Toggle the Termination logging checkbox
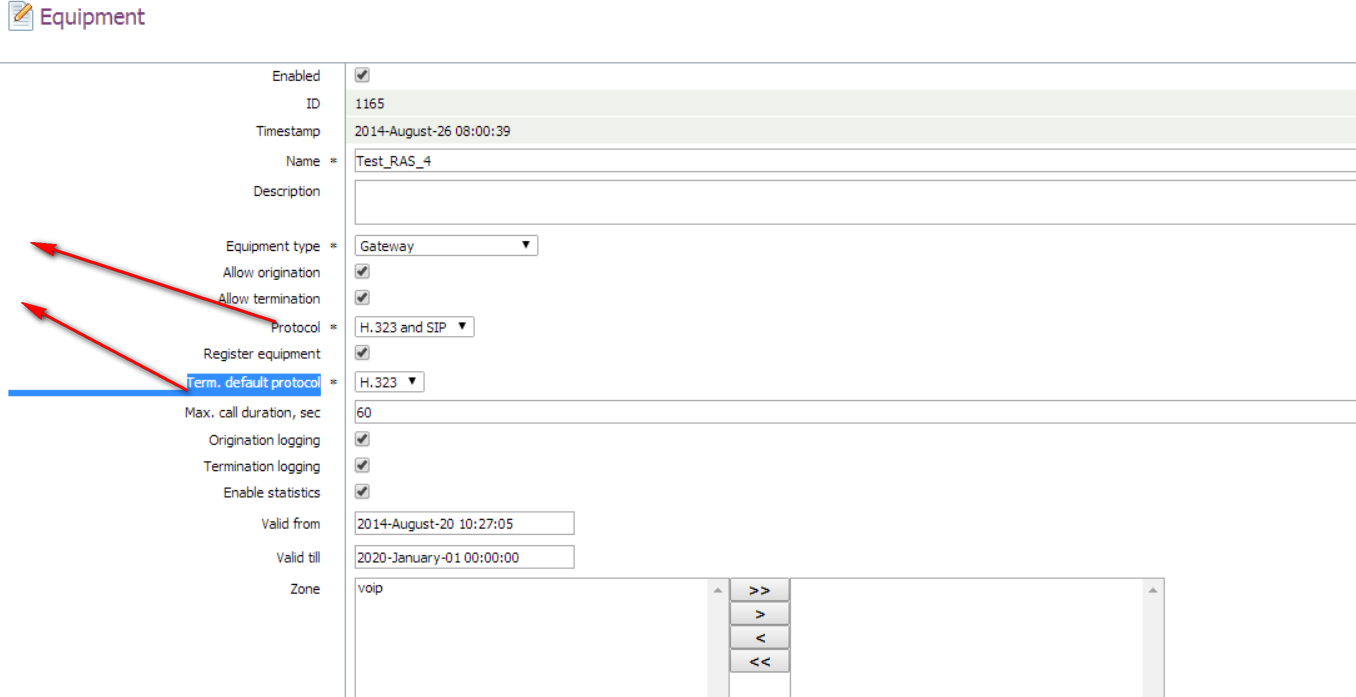This screenshot has width=1356, height=697. 363,465
